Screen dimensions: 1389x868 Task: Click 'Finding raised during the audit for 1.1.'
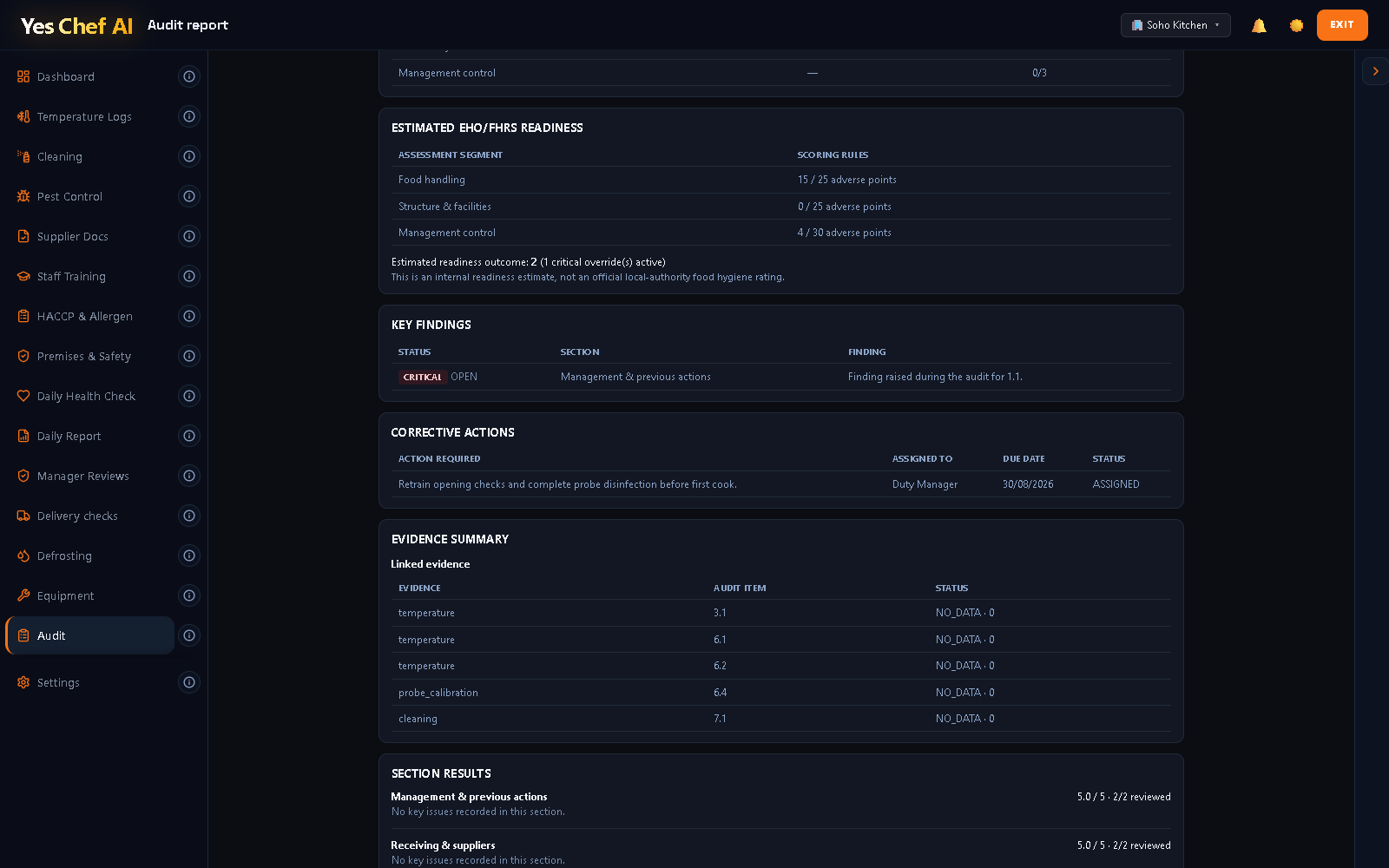coord(935,377)
